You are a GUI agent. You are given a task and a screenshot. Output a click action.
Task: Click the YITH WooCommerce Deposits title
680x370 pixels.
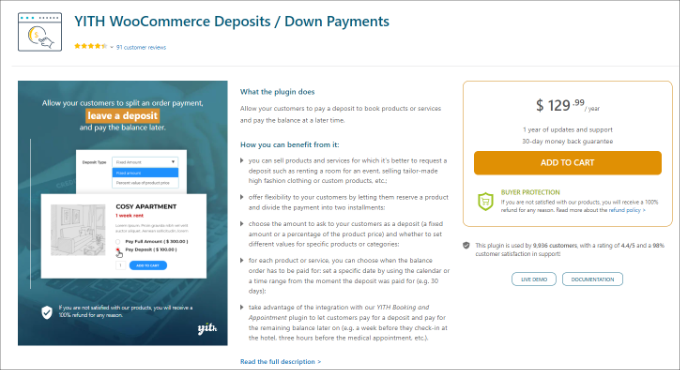pyautogui.click(x=232, y=21)
